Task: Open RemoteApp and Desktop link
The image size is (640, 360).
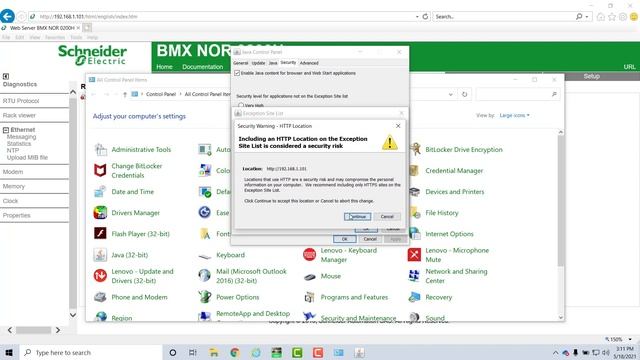Action: click(x=253, y=313)
